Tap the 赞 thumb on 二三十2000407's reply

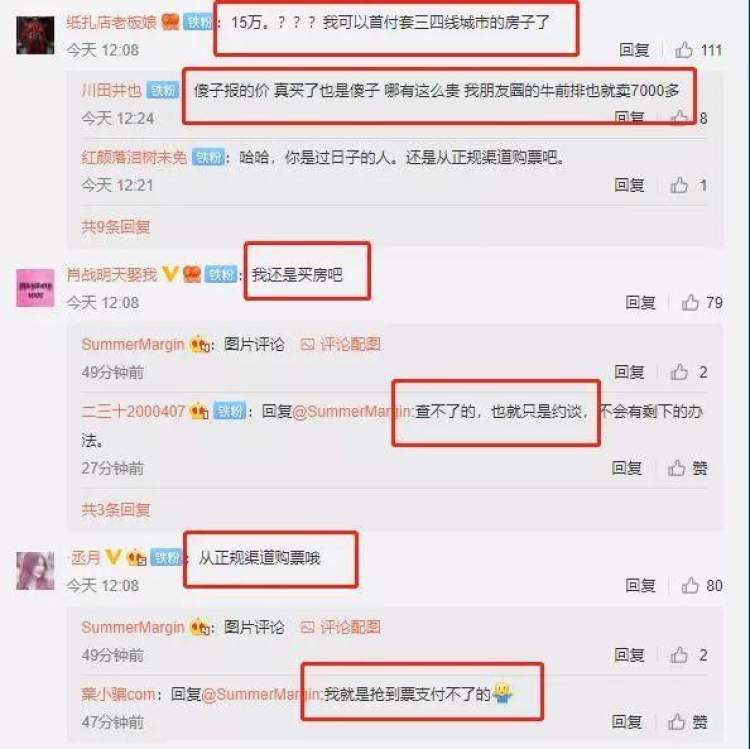(676, 468)
